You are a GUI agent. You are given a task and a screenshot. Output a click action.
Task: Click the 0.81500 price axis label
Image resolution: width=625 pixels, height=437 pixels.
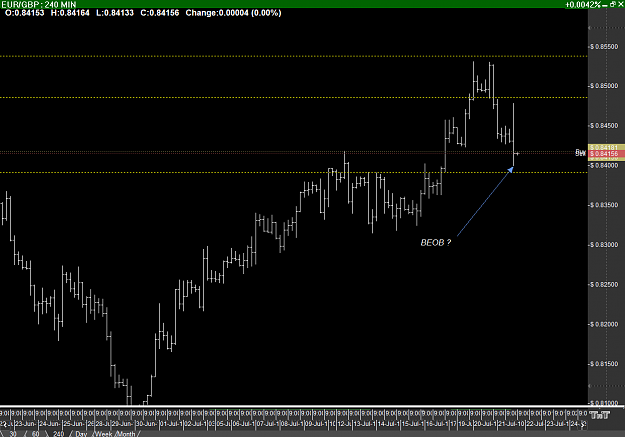coord(604,364)
